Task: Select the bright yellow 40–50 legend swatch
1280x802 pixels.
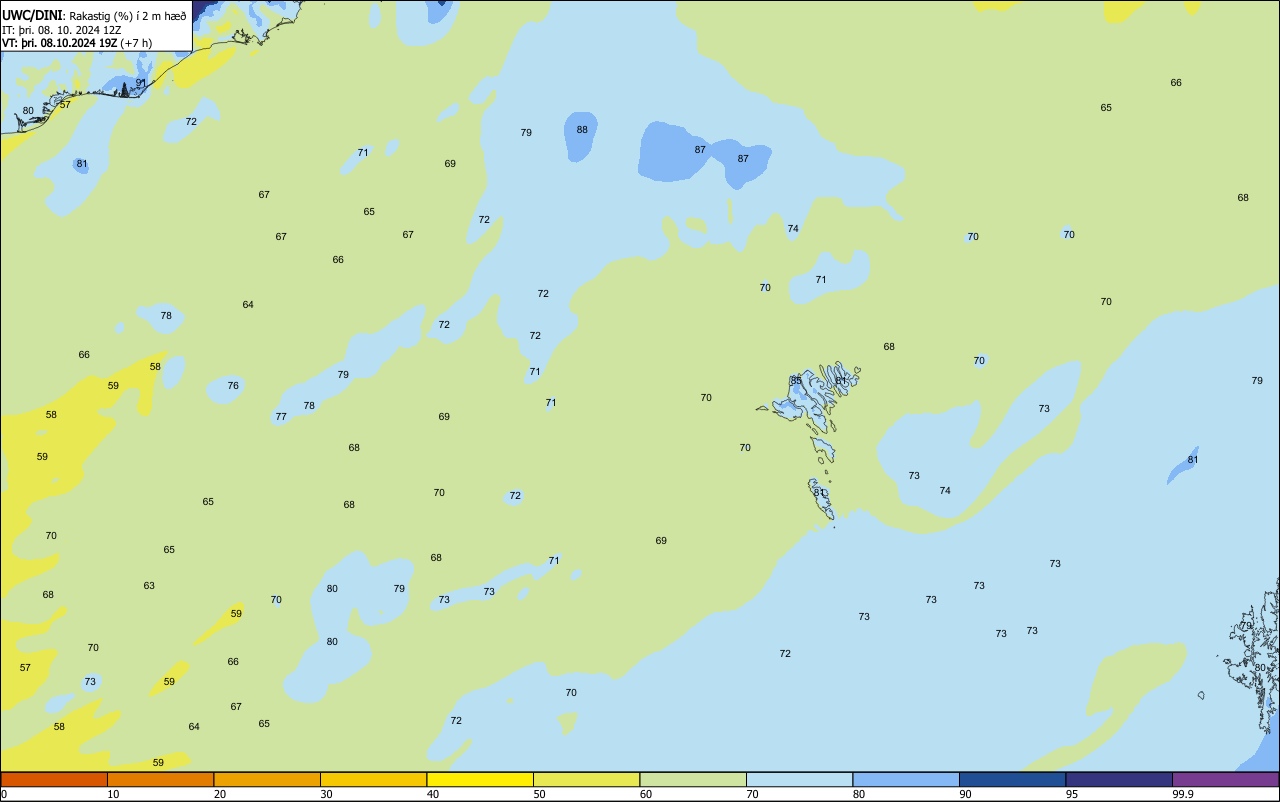Action: [x=480, y=780]
